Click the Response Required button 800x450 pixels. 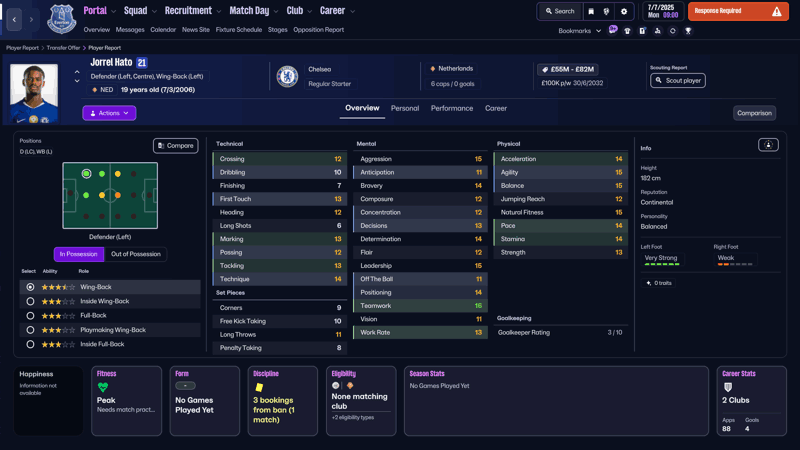point(738,11)
